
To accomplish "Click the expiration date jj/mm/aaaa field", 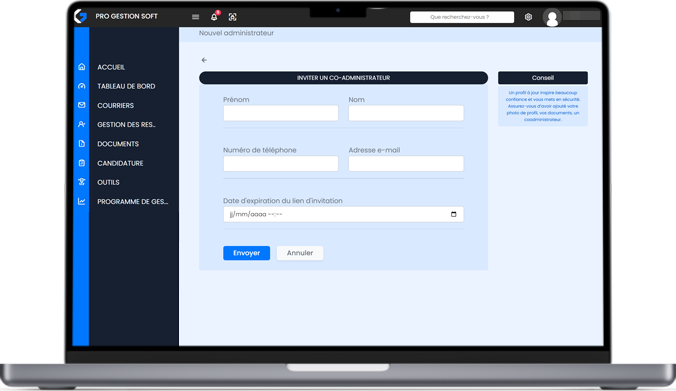I will [x=343, y=214].
